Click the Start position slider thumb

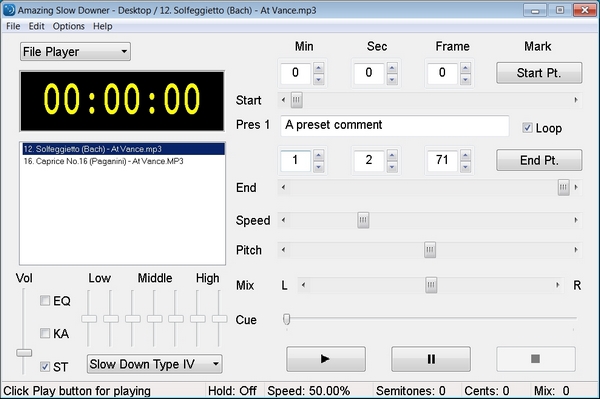pos(297,100)
